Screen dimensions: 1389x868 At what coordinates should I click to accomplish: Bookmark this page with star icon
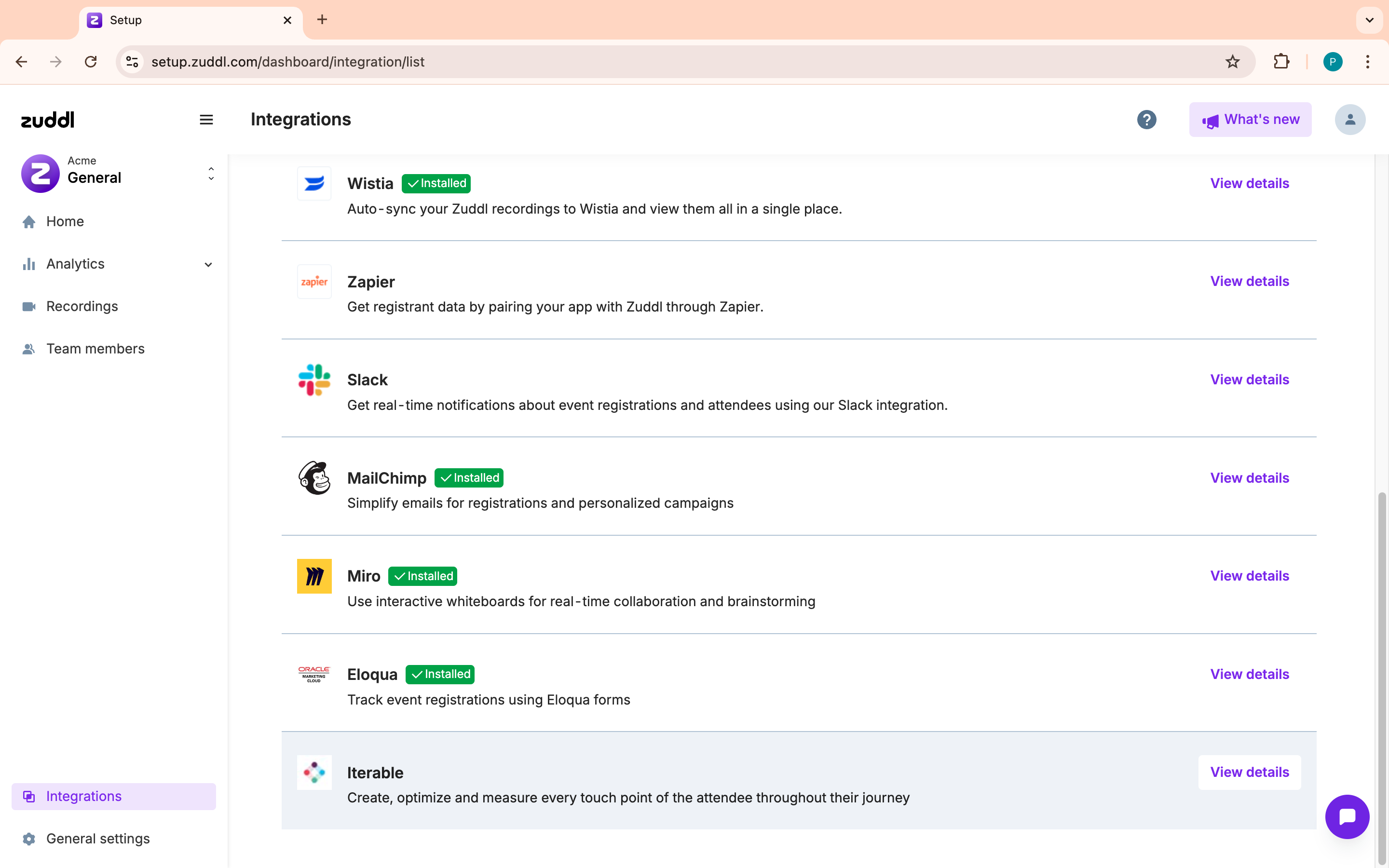coord(1232,61)
